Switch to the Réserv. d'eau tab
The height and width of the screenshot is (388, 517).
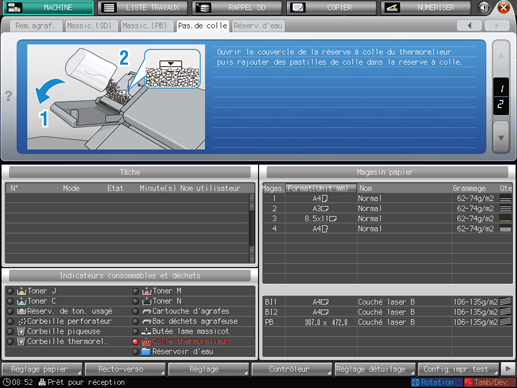click(x=258, y=26)
